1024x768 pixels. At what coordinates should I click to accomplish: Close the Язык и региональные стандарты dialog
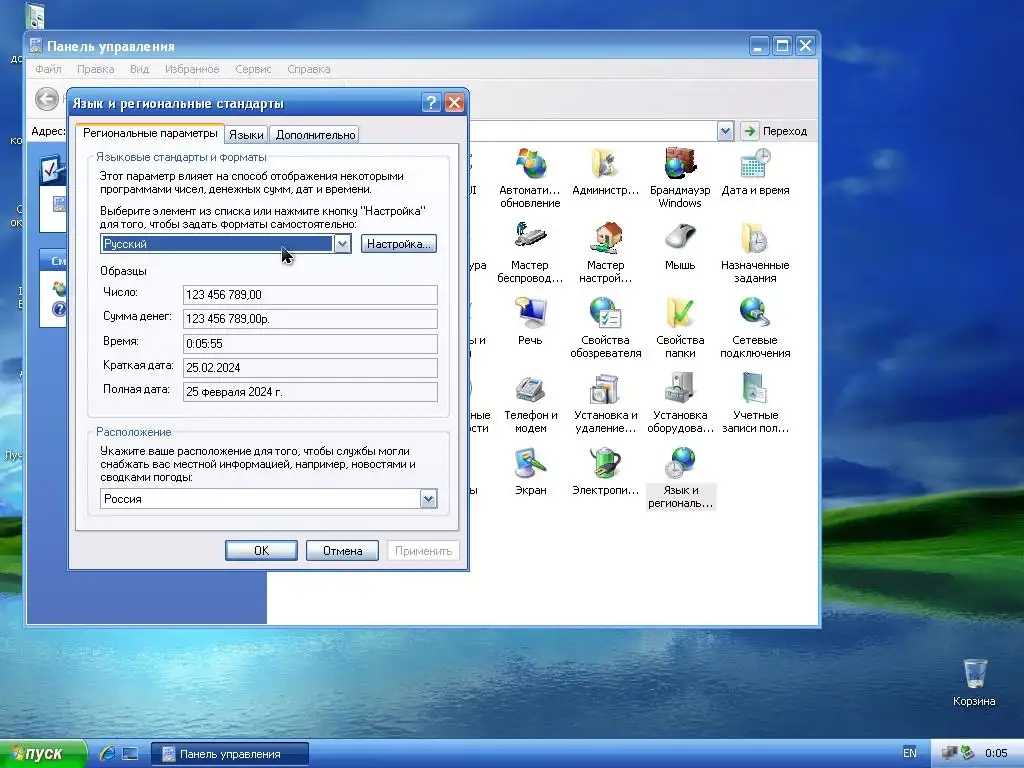[455, 103]
